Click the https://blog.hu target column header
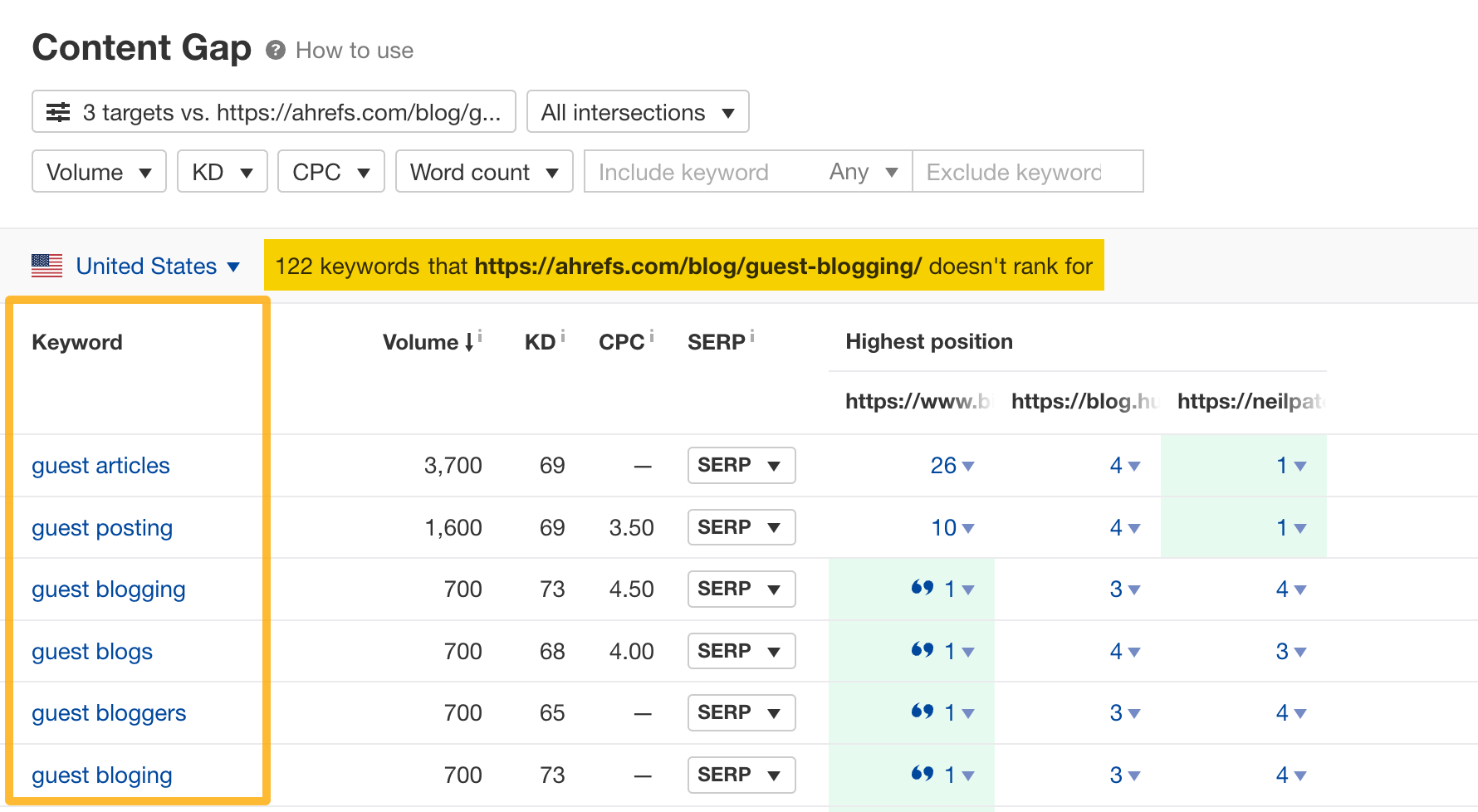 1084,401
